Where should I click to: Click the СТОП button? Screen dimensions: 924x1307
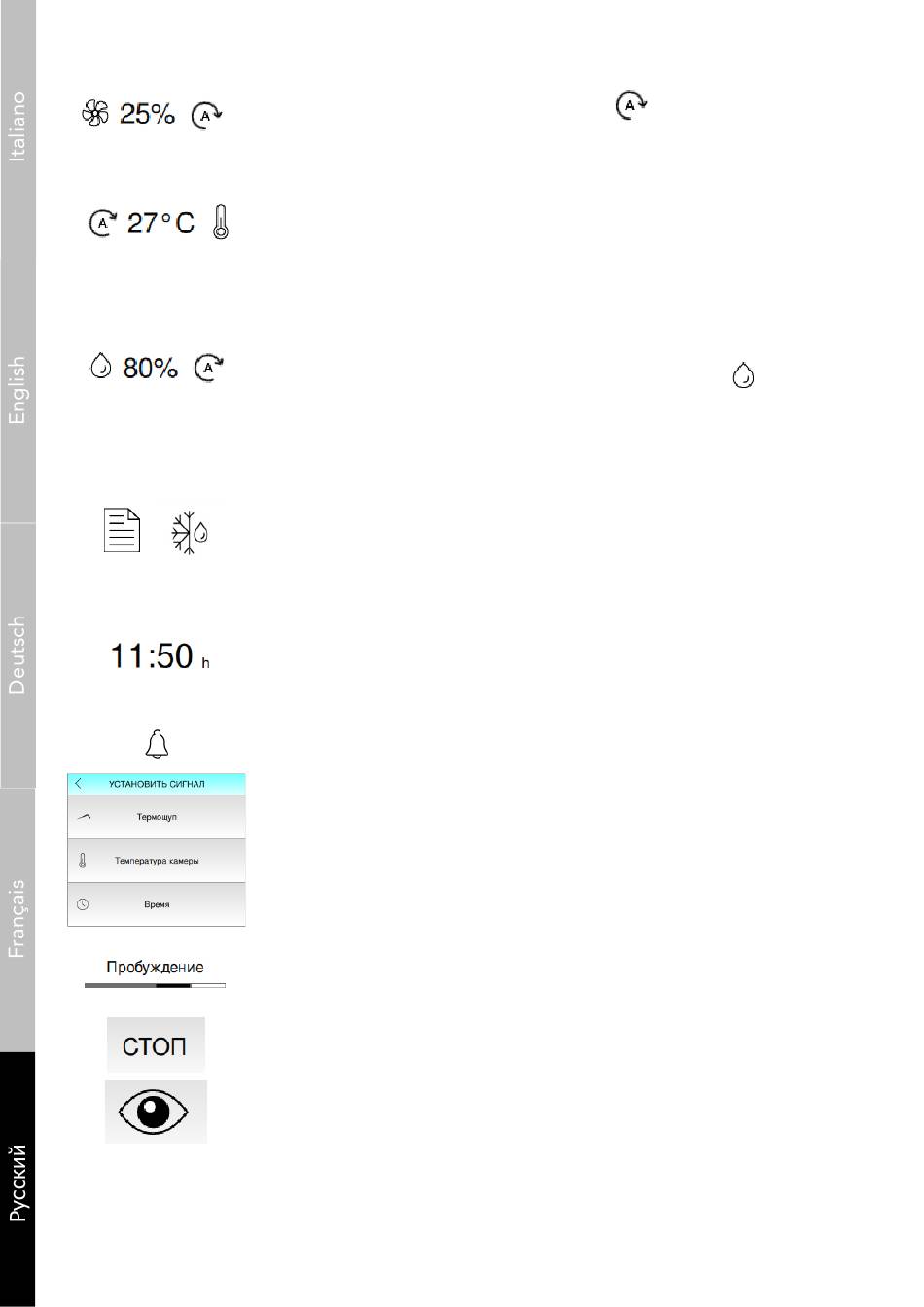point(156,1045)
